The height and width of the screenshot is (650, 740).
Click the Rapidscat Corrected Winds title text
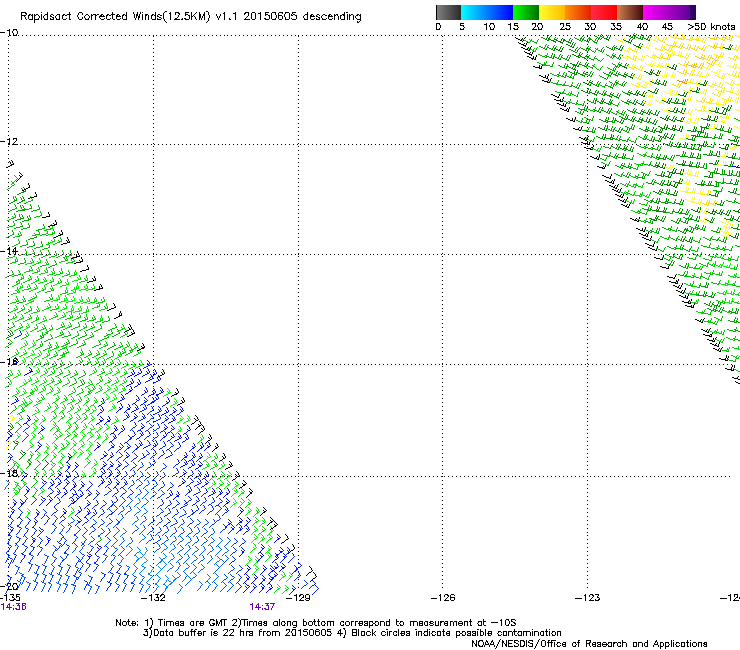[191, 17]
